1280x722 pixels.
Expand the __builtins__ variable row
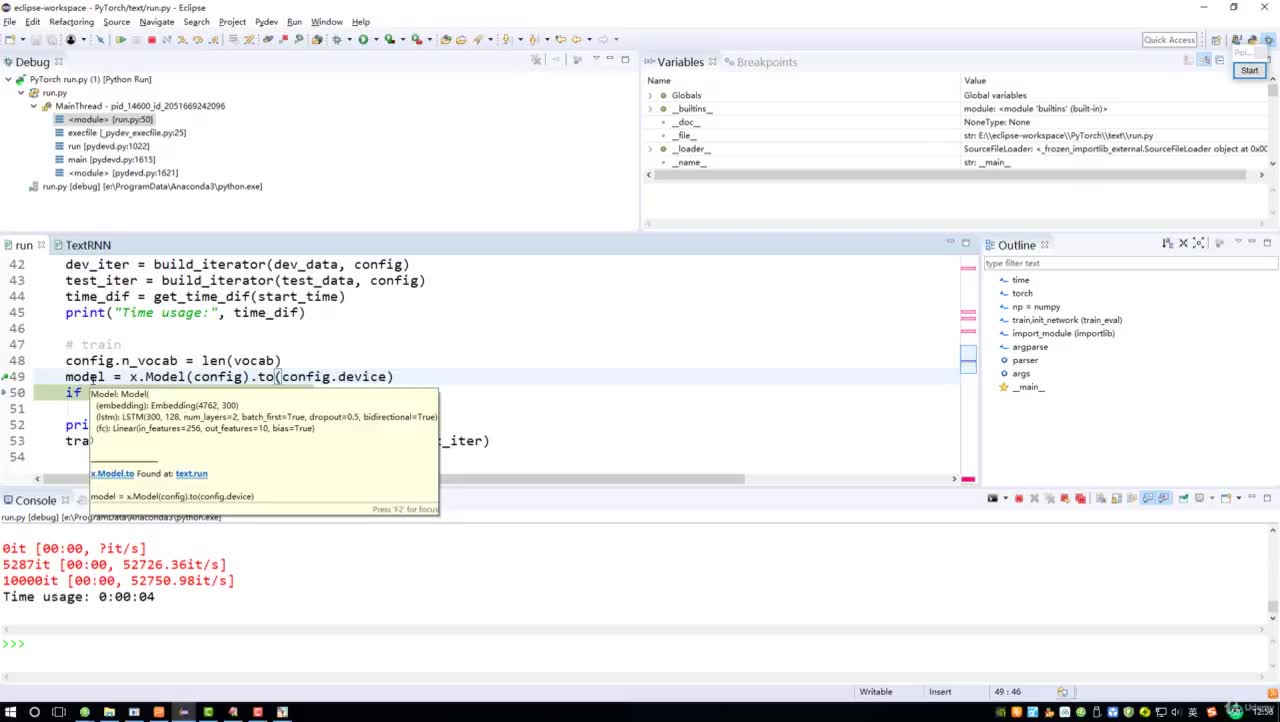pyautogui.click(x=651, y=108)
